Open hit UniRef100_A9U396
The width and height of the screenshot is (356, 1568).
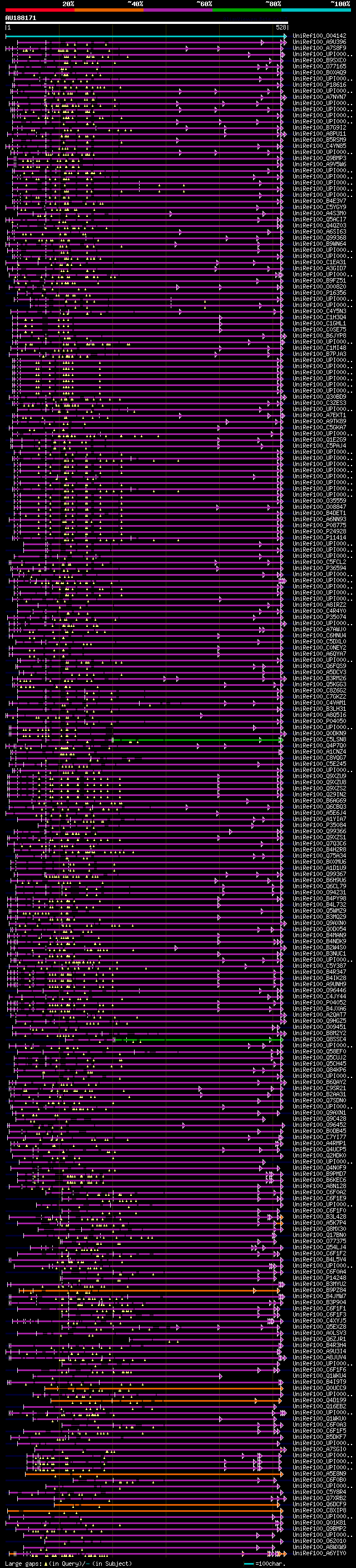(319, 42)
